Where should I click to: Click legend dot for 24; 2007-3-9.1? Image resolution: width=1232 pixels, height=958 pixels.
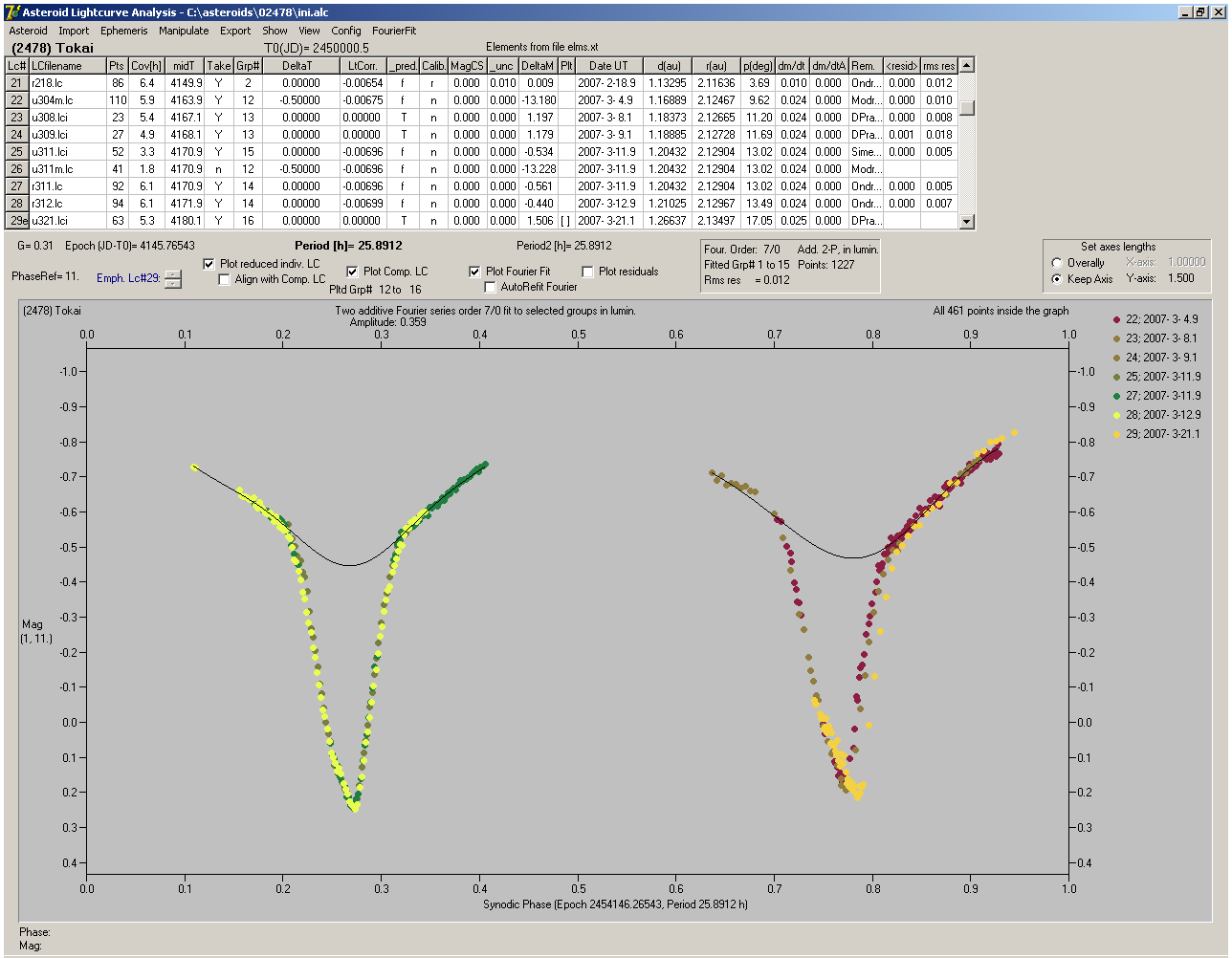[1117, 358]
